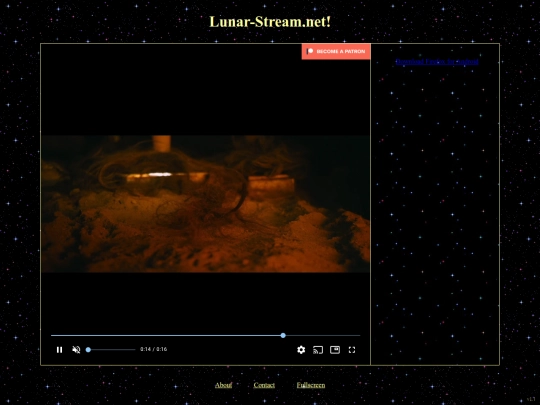The width and height of the screenshot is (540, 405).
Task: Enter fullscreen via the player icon
Action: tap(352, 350)
